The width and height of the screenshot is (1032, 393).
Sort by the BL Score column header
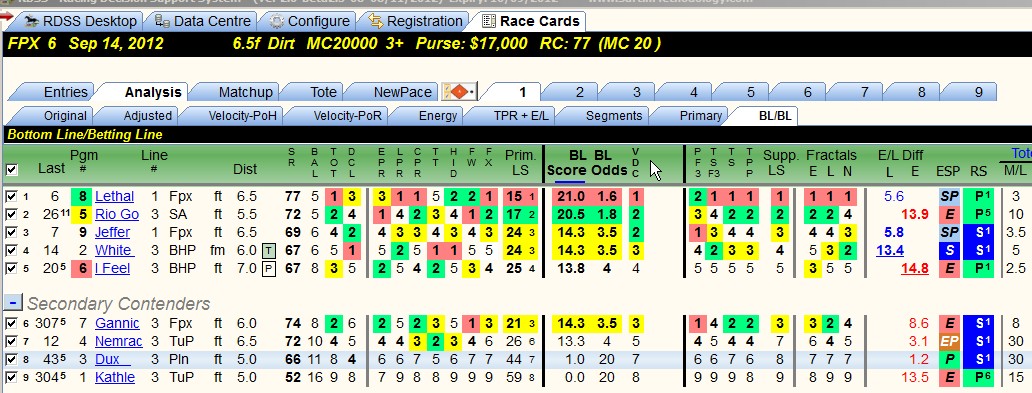pos(566,163)
